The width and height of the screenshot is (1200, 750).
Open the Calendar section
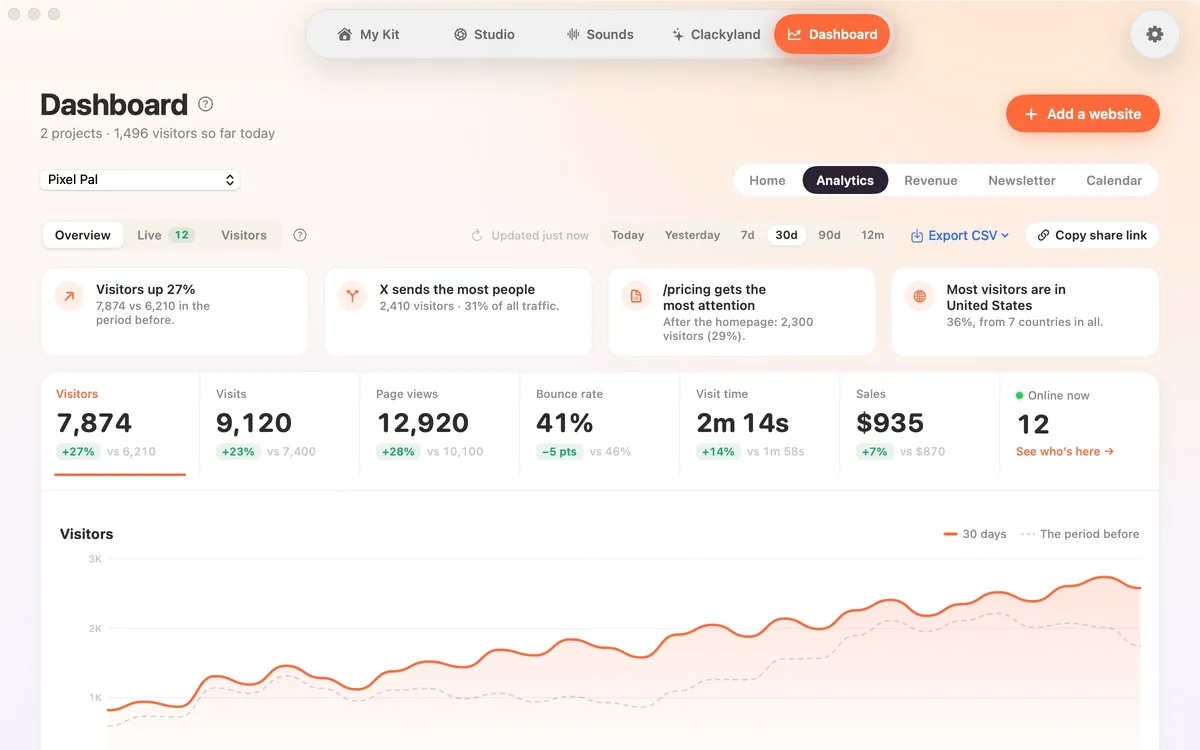(1114, 180)
